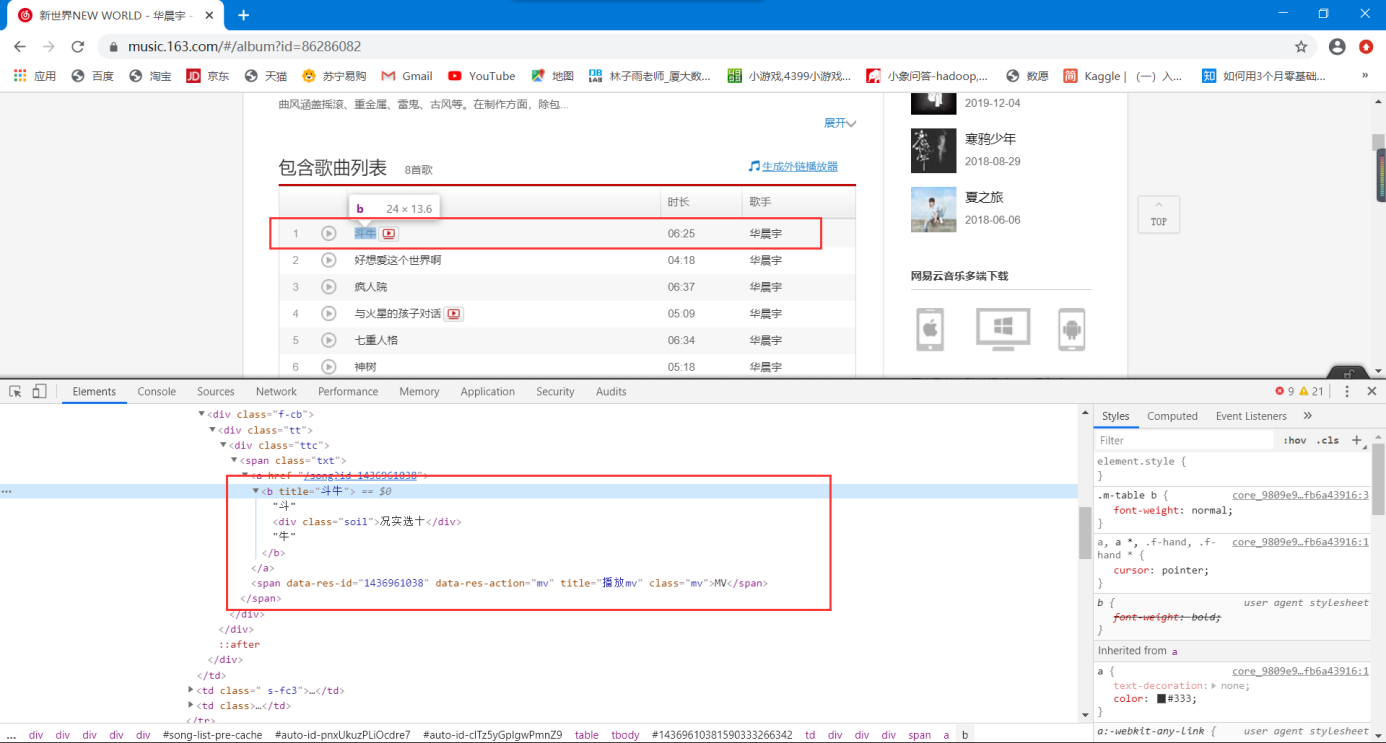Open the 京东 bookmark

[x=208, y=76]
